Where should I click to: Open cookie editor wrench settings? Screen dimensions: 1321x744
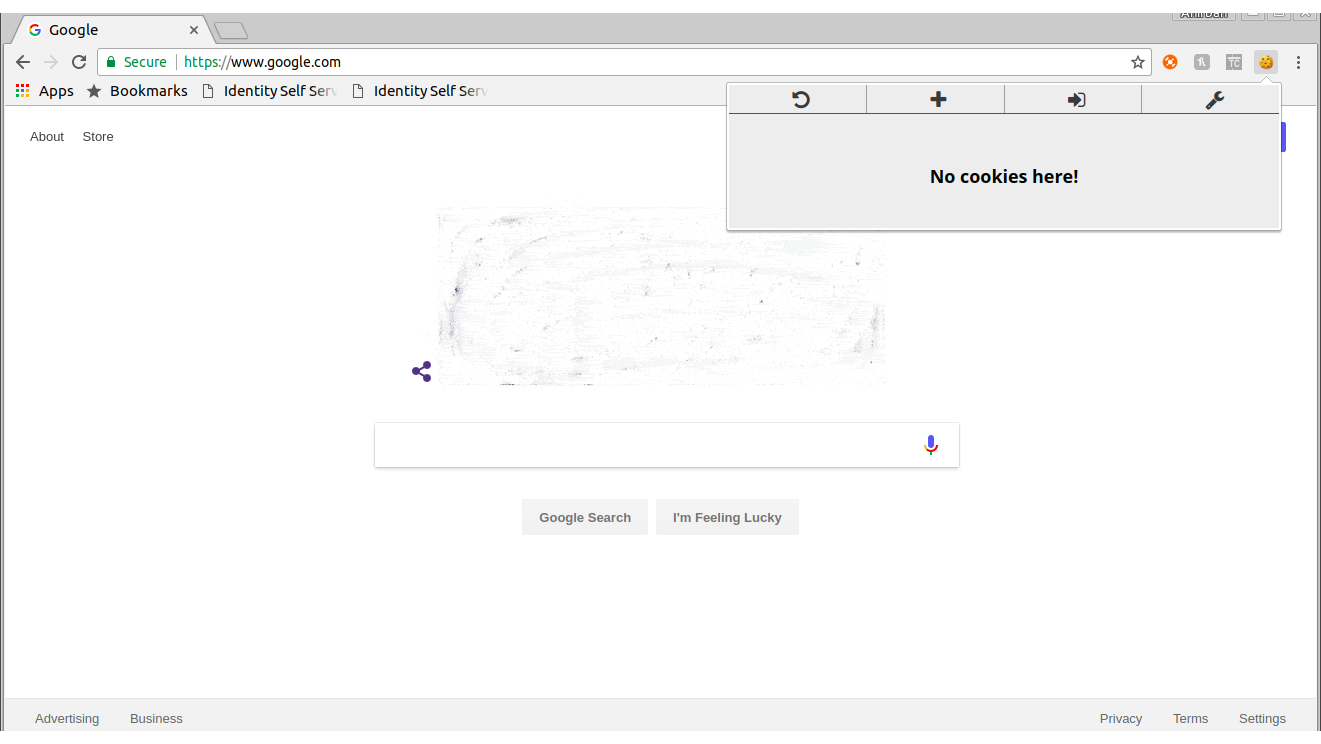(1215, 99)
